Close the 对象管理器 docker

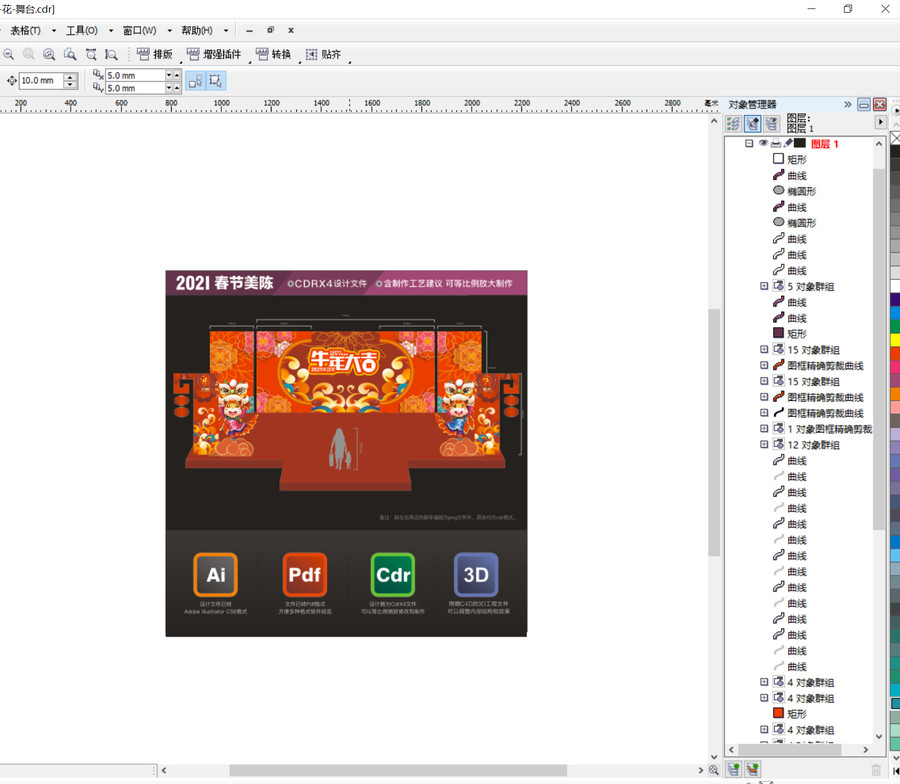879,104
